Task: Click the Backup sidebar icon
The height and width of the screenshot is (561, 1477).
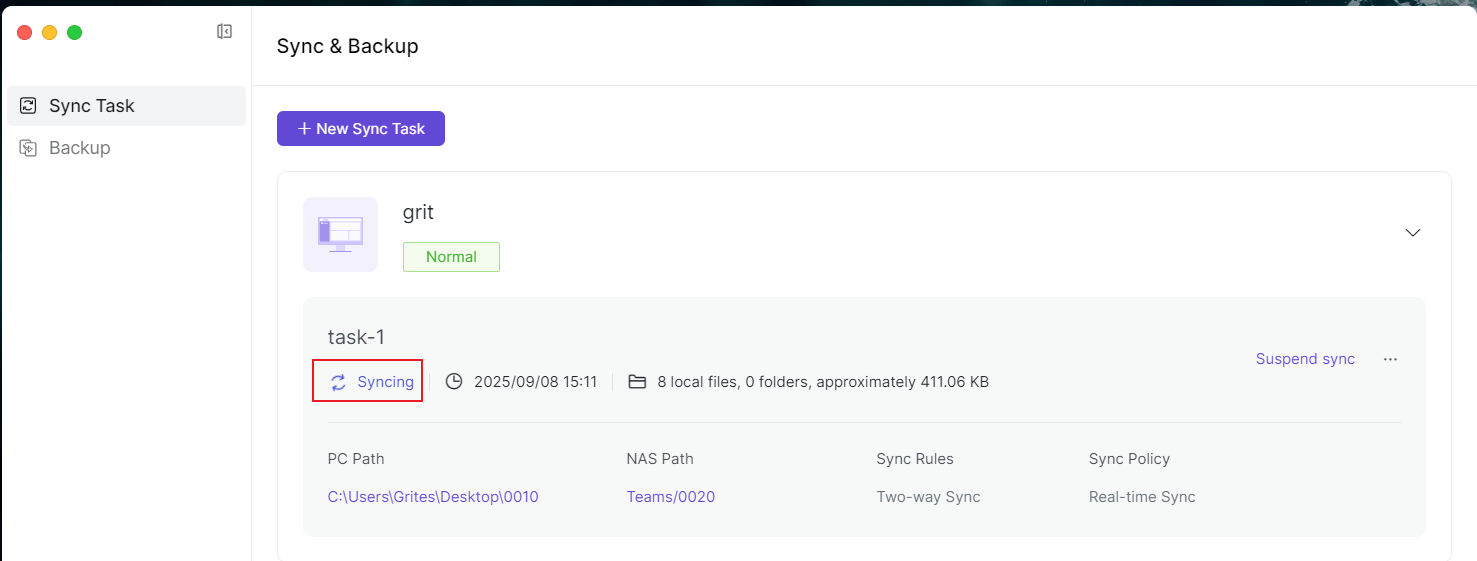Action: [x=28, y=148]
